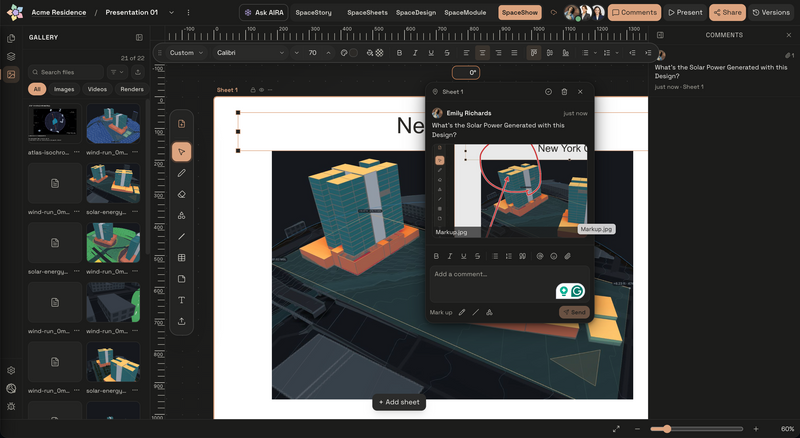
Task: Align text right in formatting toolbar
Action: (x=498, y=53)
